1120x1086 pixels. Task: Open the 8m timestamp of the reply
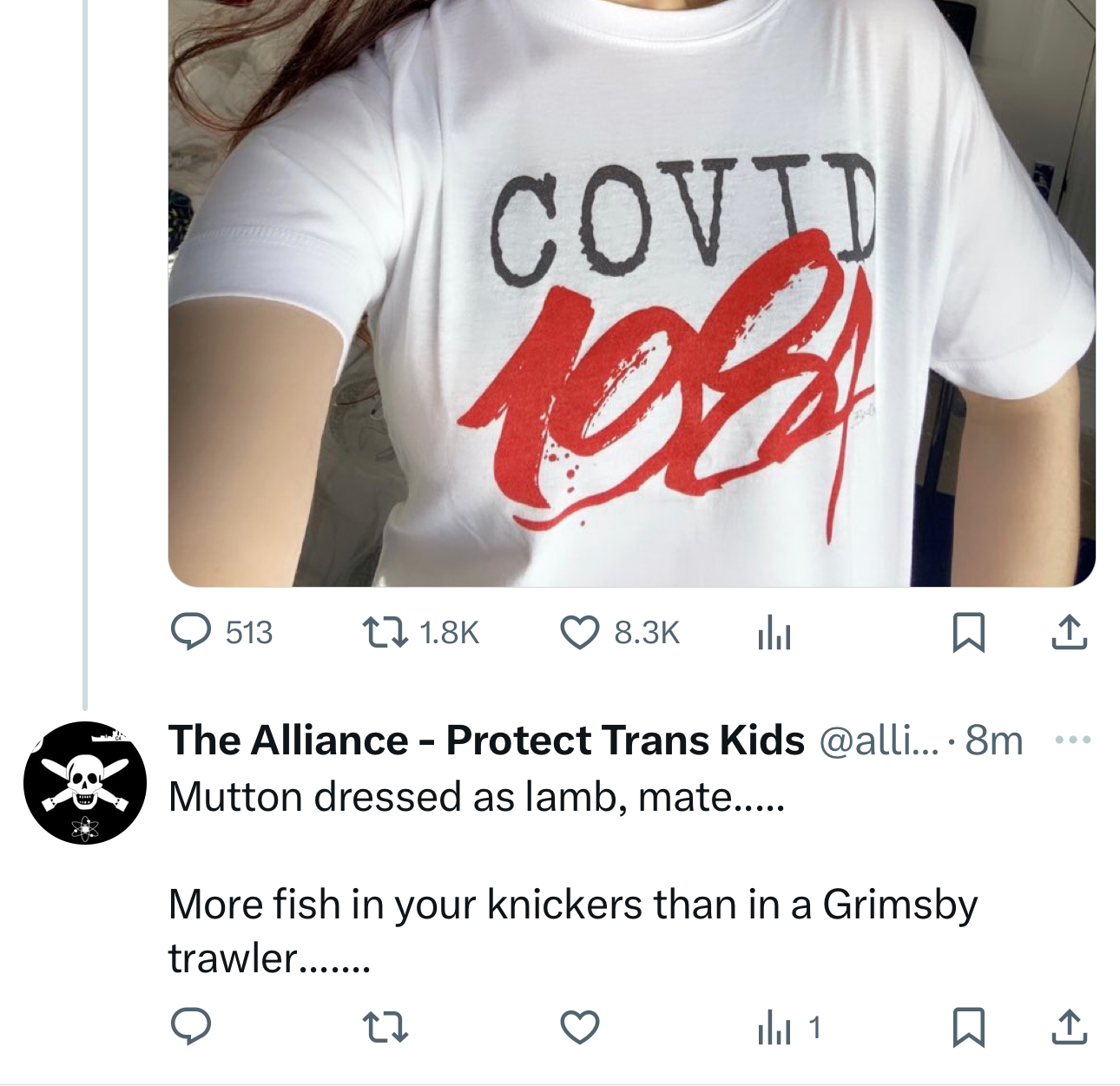995,740
